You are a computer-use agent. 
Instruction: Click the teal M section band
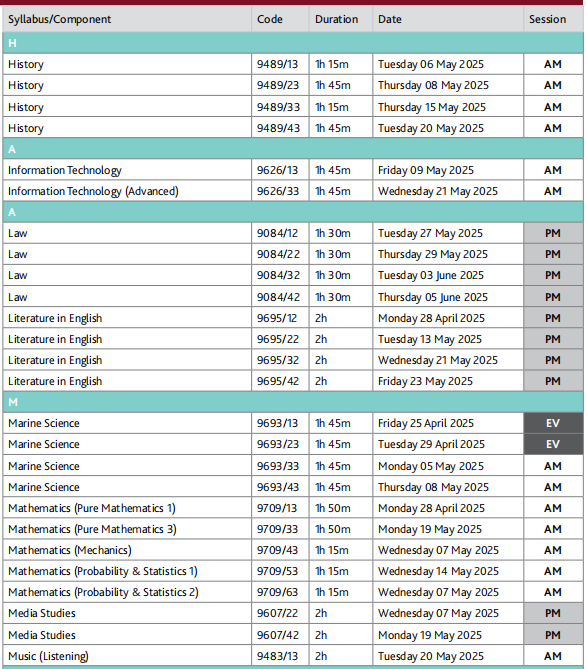coord(293,402)
